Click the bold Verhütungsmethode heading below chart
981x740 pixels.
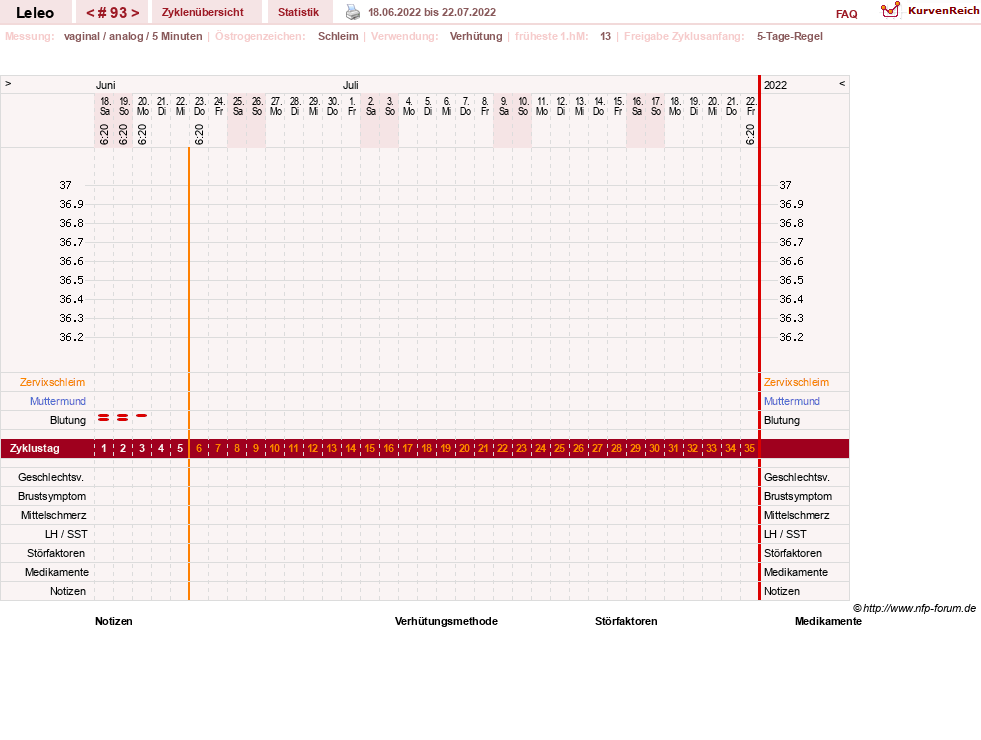click(446, 621)
